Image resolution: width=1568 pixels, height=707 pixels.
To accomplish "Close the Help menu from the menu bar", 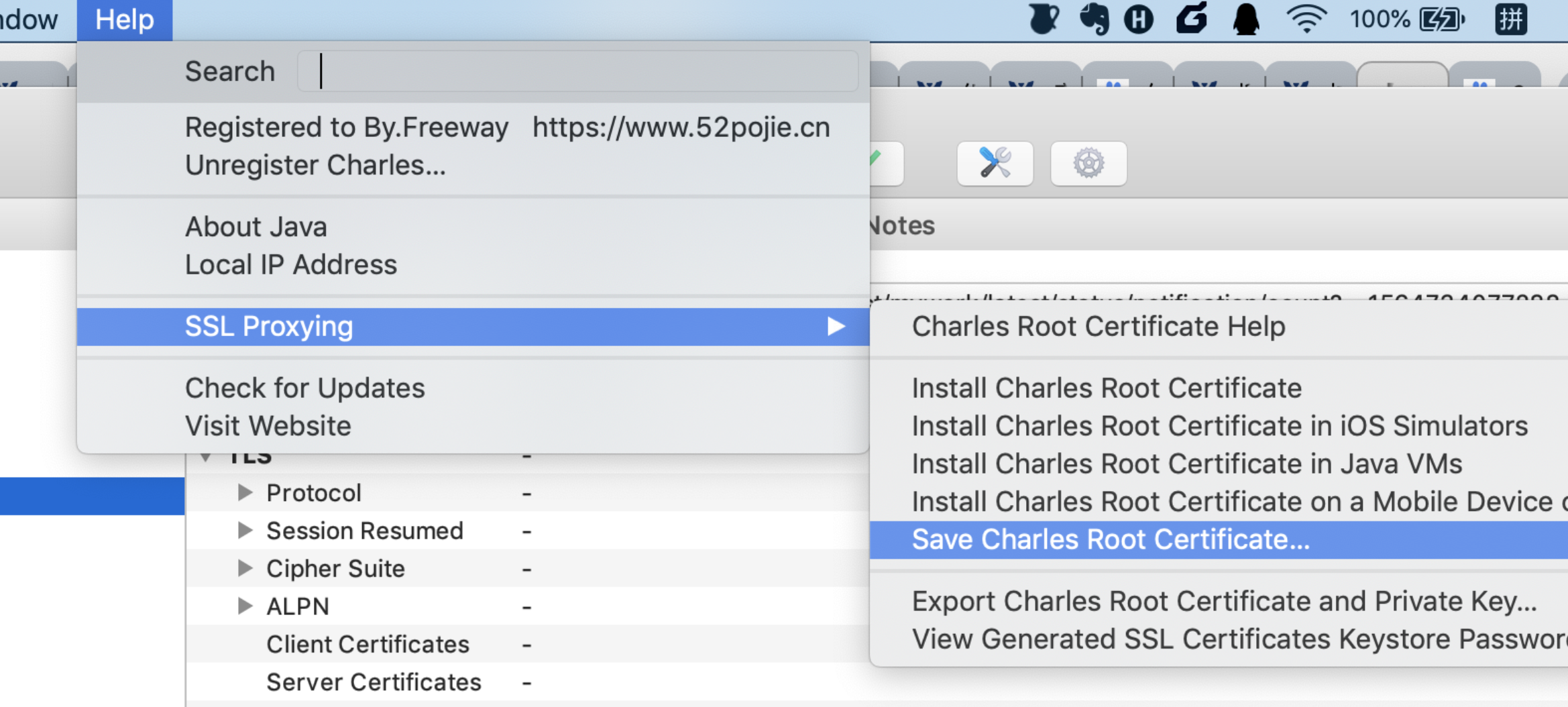I will click(125, 19).
